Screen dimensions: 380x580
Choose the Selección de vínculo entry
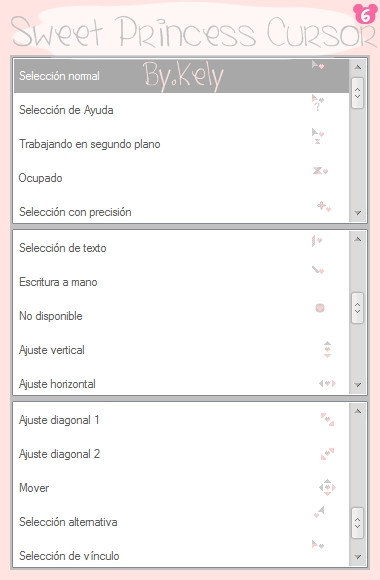click(181, 553)
